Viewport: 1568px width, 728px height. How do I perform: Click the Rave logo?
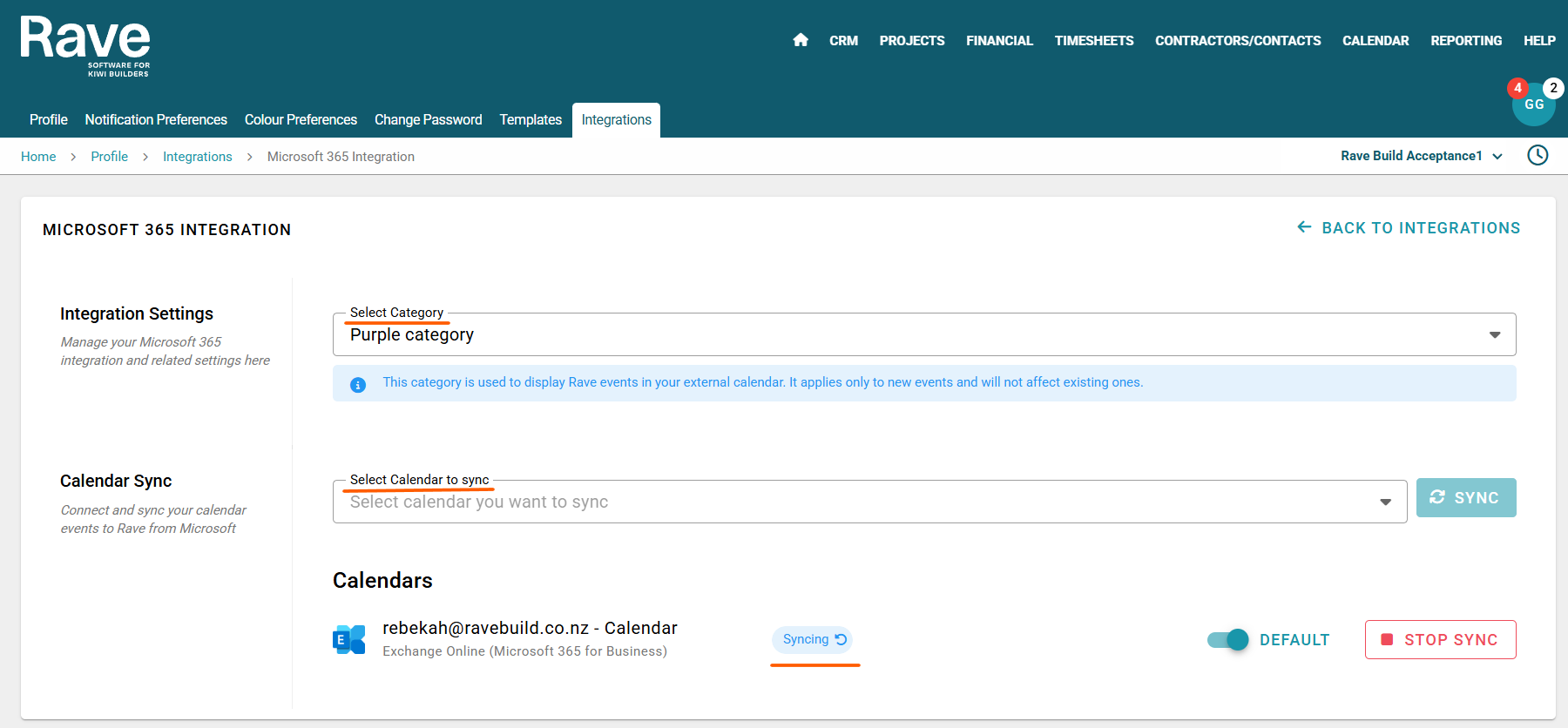(x=85, y=46)
